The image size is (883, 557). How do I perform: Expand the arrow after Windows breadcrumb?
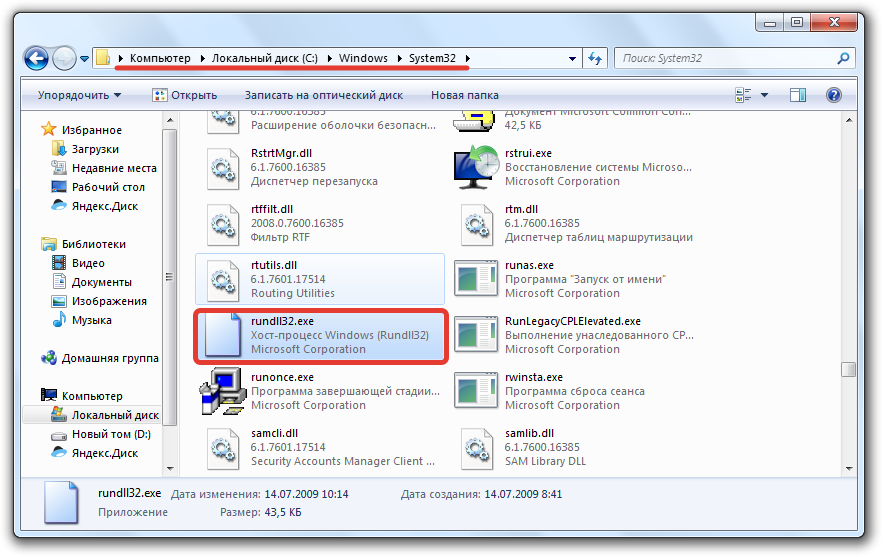(399, 58)
